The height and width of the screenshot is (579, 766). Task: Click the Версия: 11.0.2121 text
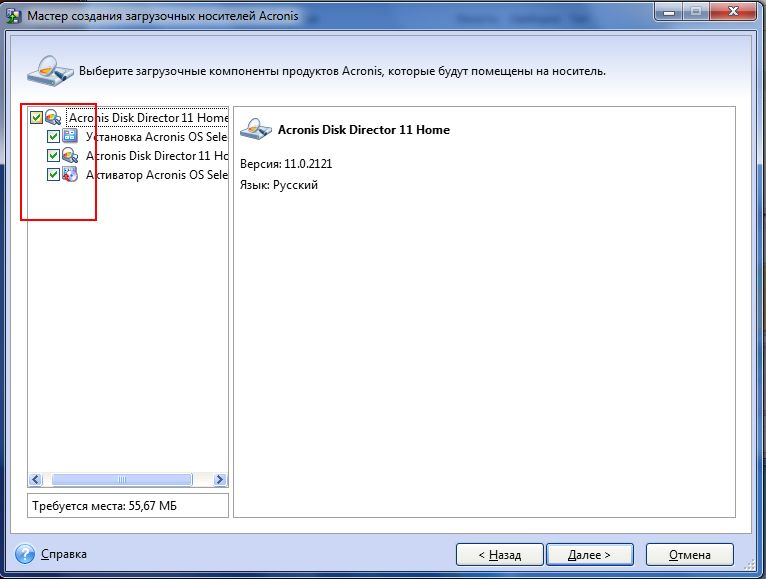[286, 164]
